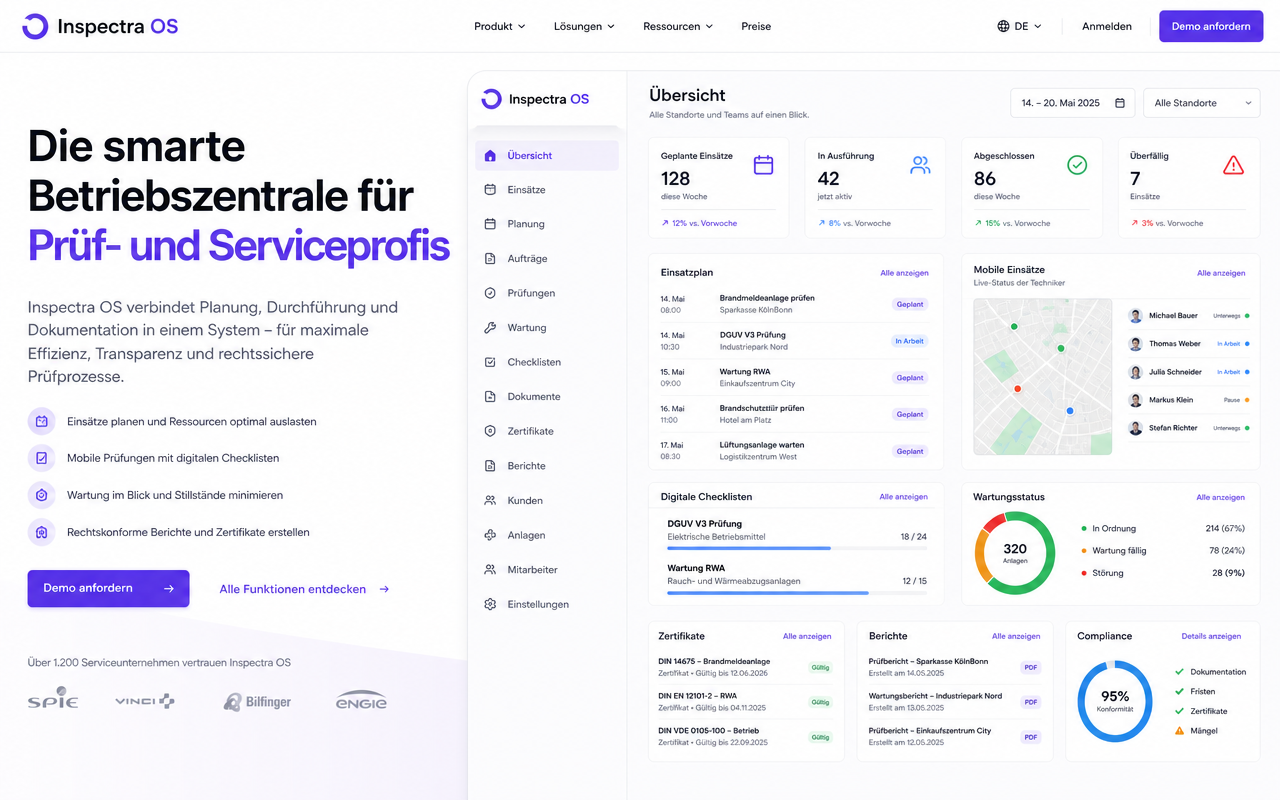This screenshot has width=1280, height=800.
Task: Open Einstellungen in the sidebar
Action: pyautogui.click(x=547, y=604)
